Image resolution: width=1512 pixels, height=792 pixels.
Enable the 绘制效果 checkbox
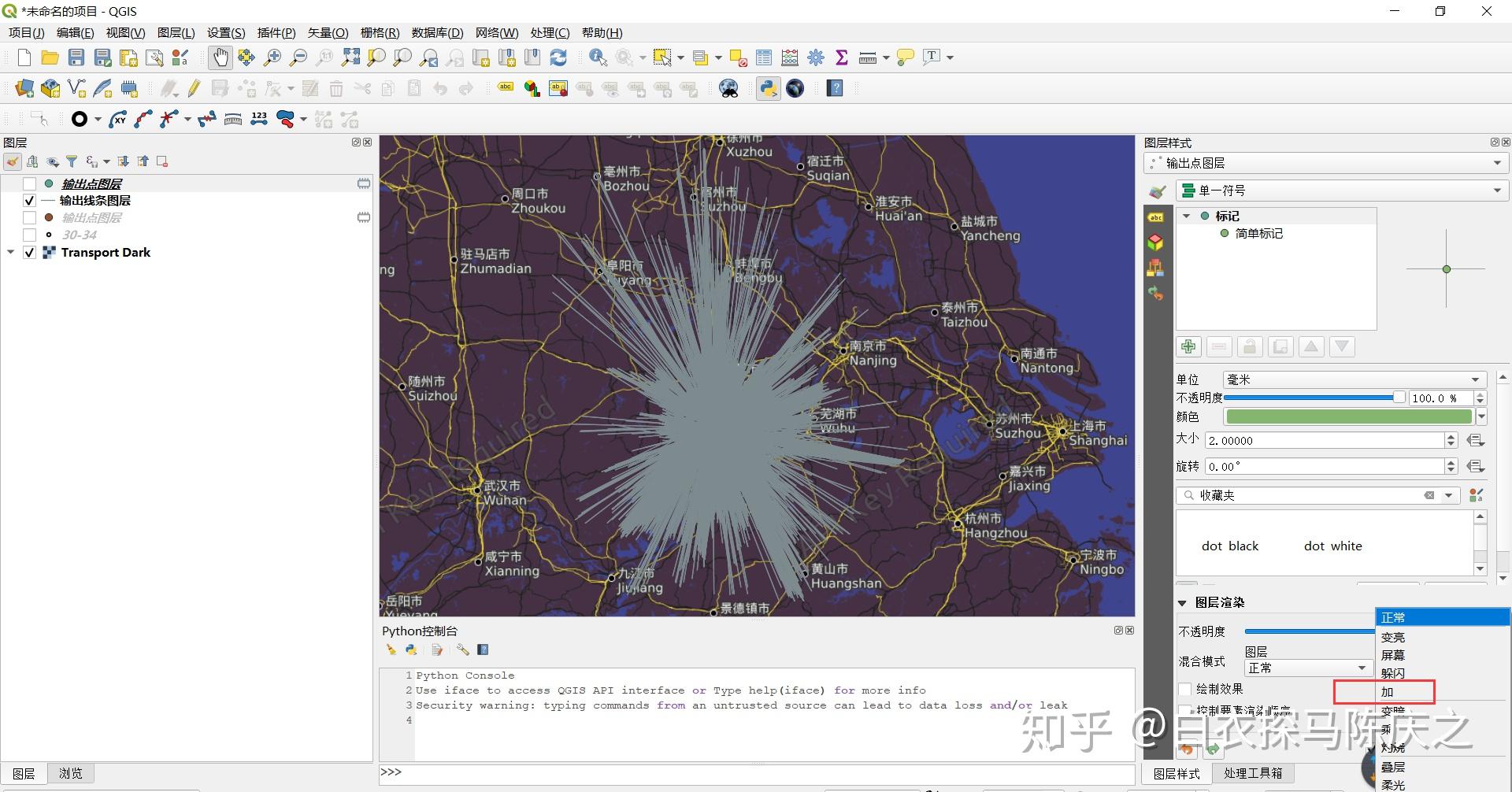[1184, 689]
